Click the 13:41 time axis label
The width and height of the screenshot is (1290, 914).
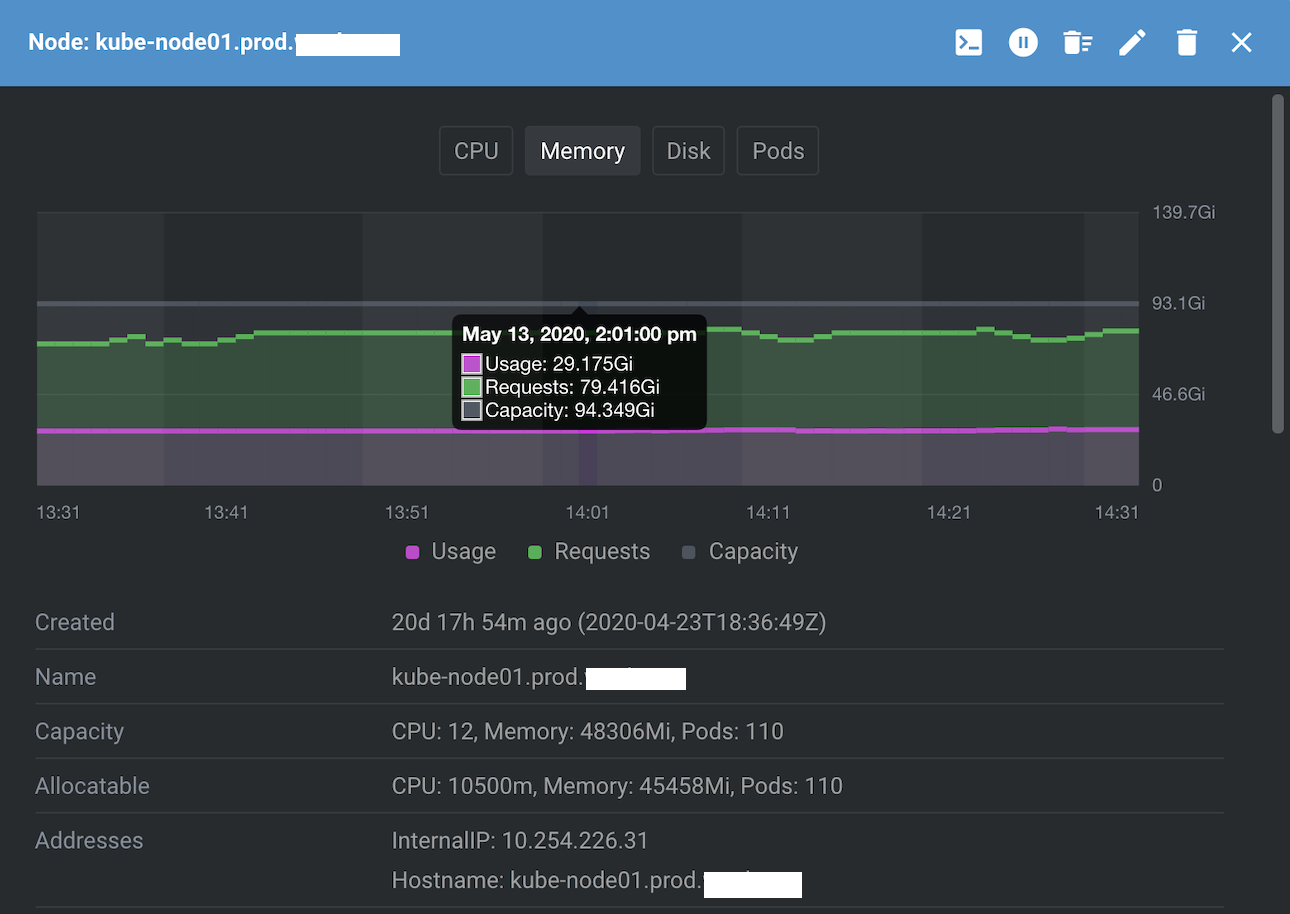226,512
